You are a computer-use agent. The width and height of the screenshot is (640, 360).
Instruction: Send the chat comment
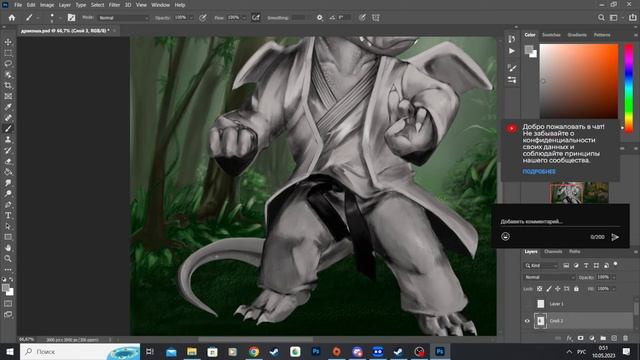(x=615, y=237)
